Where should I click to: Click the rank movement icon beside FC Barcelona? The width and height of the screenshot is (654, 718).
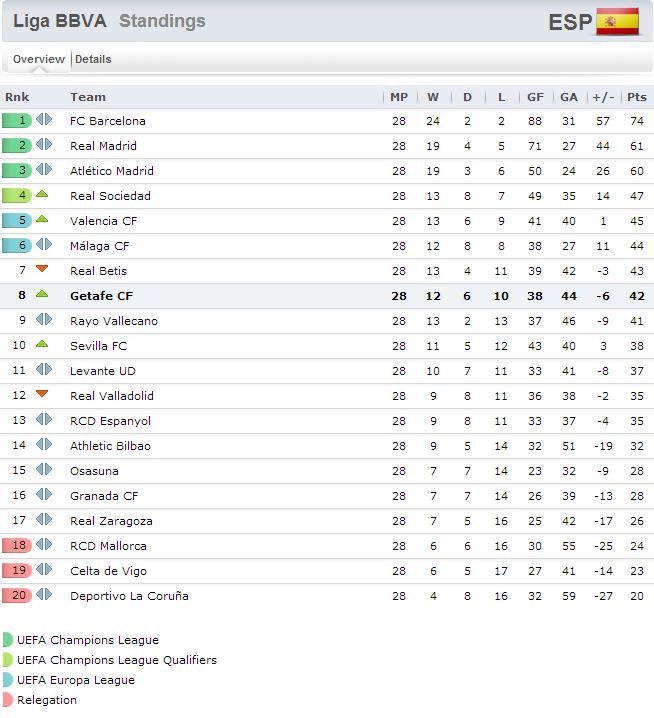tap(44, 120)
